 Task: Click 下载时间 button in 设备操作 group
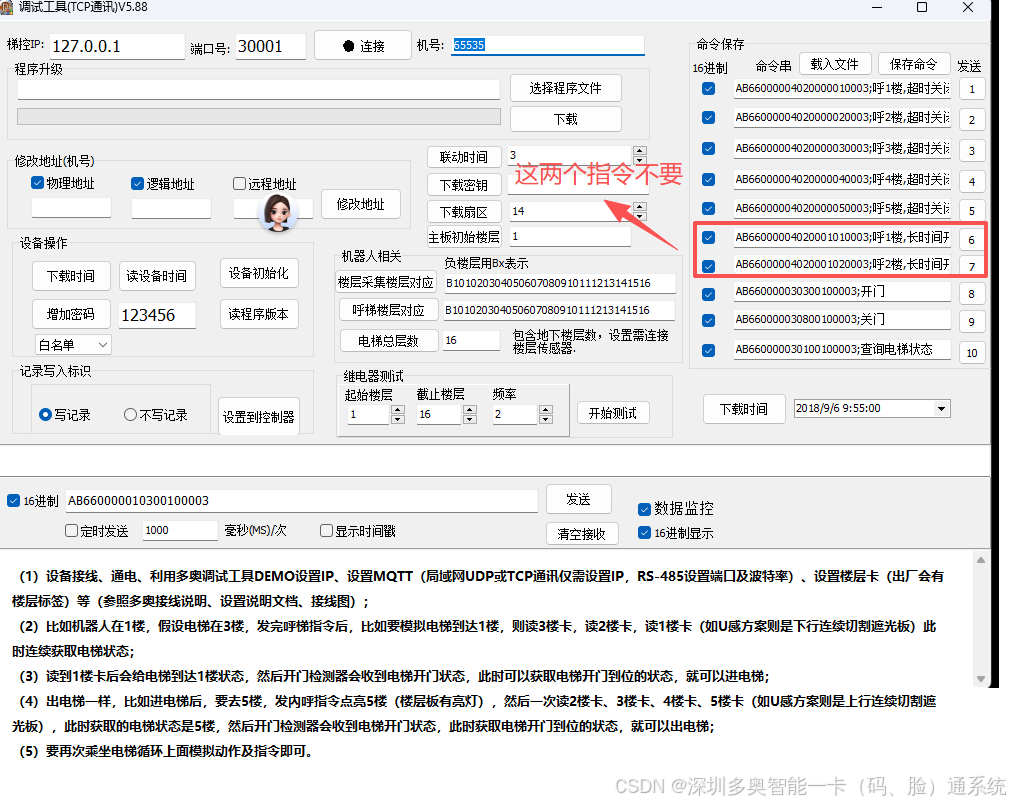(x=71, y=276)
